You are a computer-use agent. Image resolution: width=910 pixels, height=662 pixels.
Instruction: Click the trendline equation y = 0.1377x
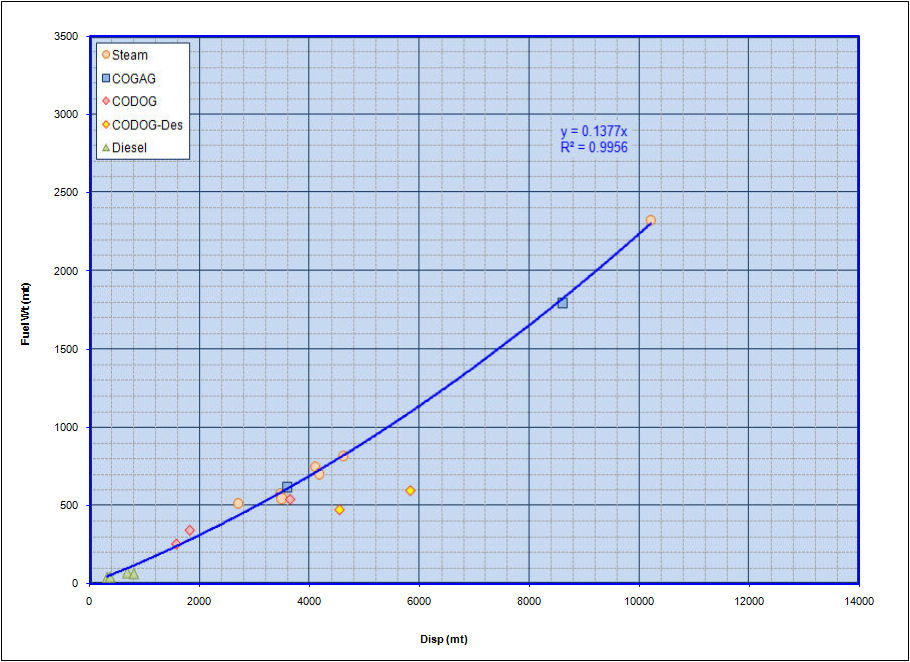click(592, 132)
